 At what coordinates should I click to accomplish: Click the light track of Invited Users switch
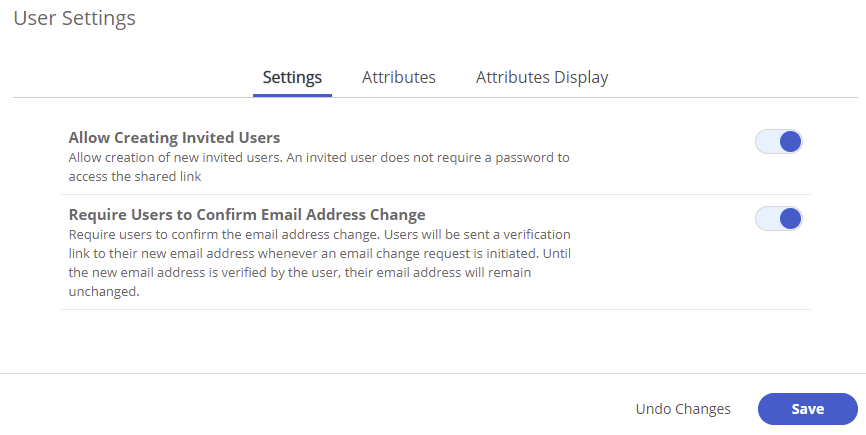pyautogui.click(x=765, y=141)
